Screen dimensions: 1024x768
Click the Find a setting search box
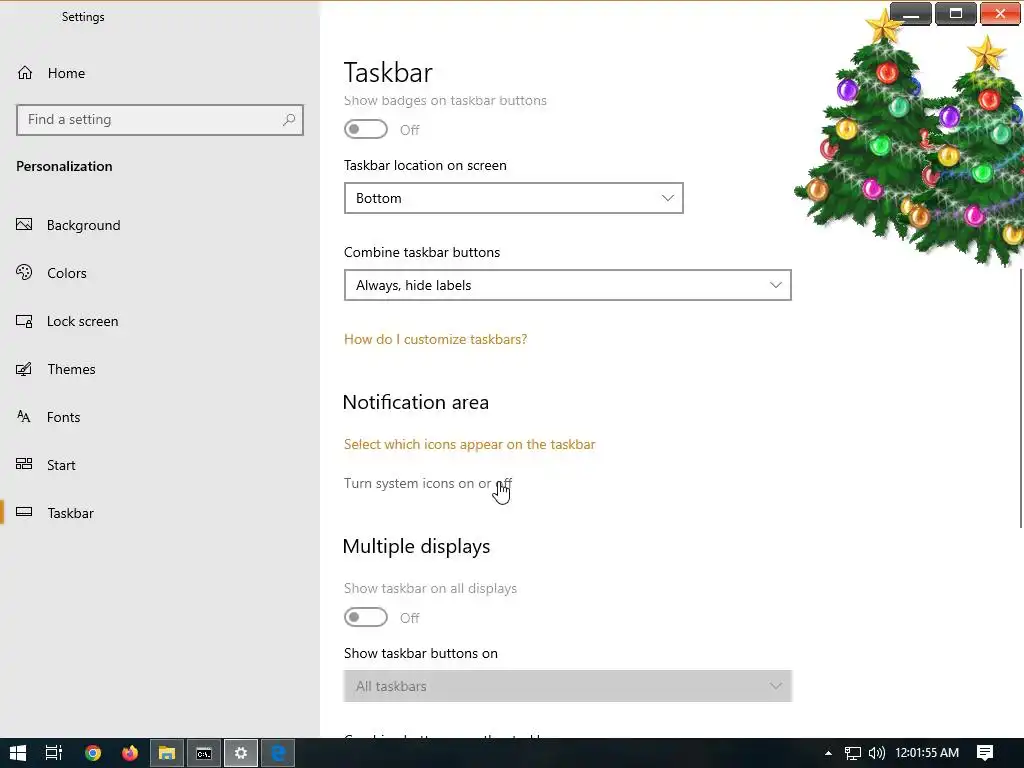click(160, 120)
